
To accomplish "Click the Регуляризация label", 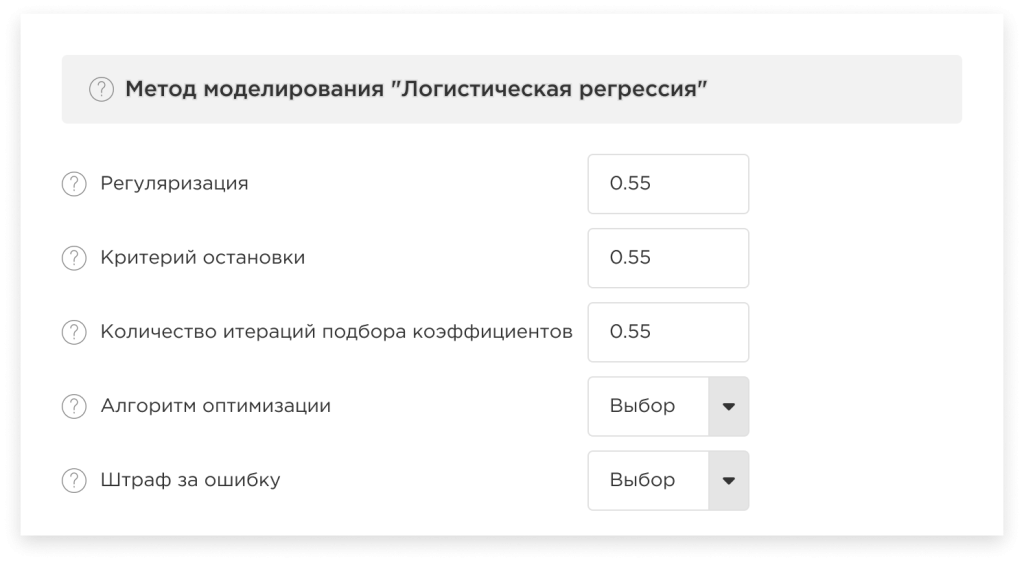I will [x=174, y=184].
